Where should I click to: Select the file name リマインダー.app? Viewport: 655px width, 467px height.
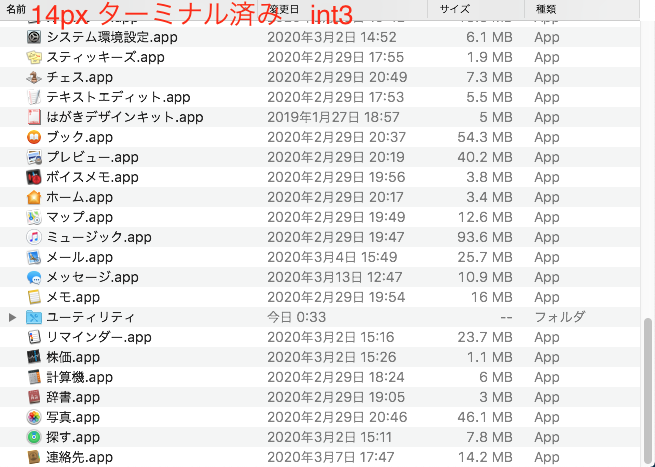[x=99, y=338]
